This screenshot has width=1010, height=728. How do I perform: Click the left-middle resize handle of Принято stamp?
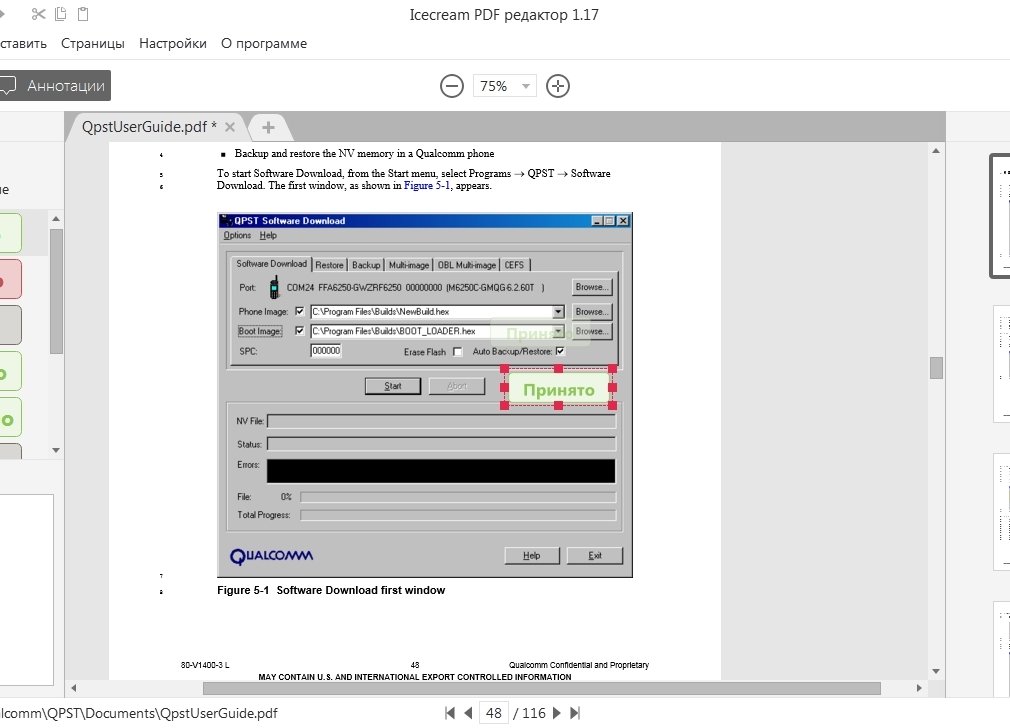point(504,387)
